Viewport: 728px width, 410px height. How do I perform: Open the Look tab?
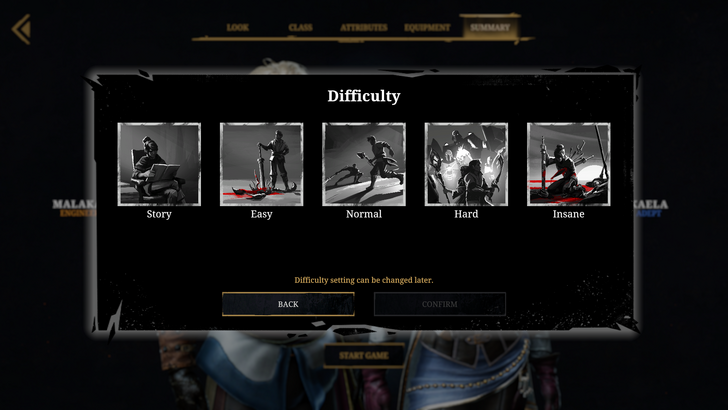pos(238,27)
